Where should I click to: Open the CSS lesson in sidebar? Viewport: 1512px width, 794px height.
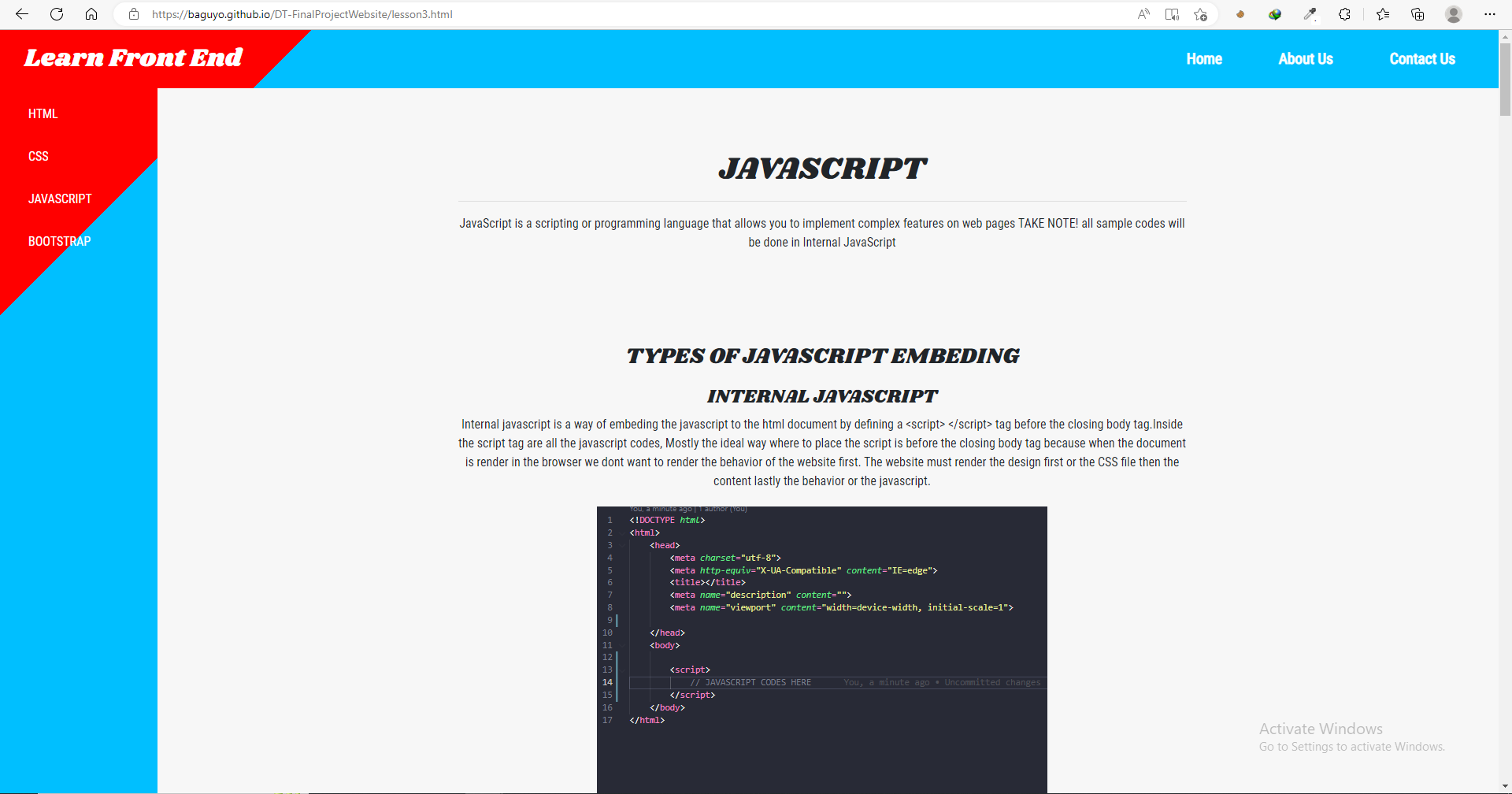click(39, 156)
